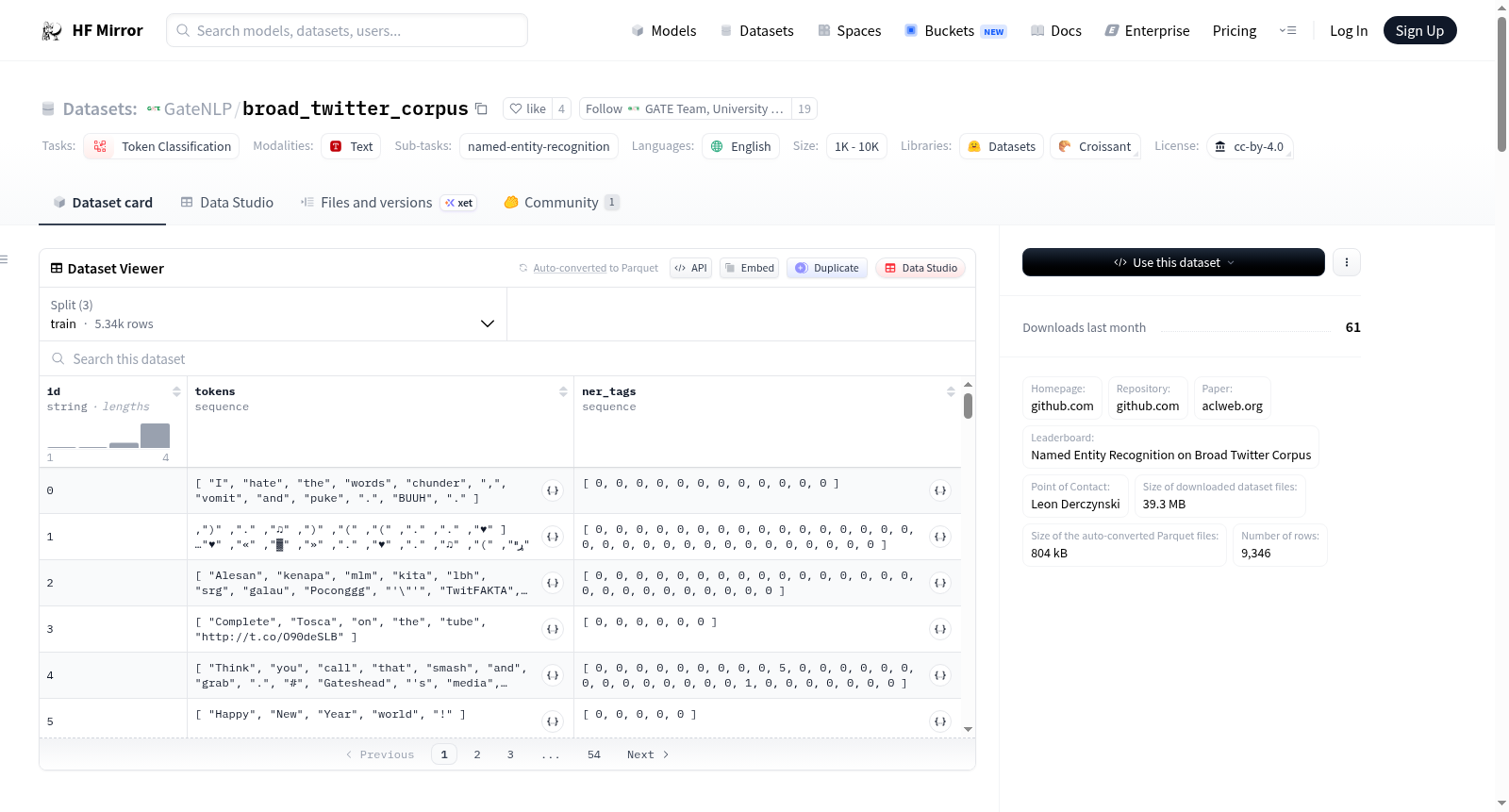Open Data Studio button in viewer header
The height and width of the screenshot is (812, 1509).
coord(920,268)
